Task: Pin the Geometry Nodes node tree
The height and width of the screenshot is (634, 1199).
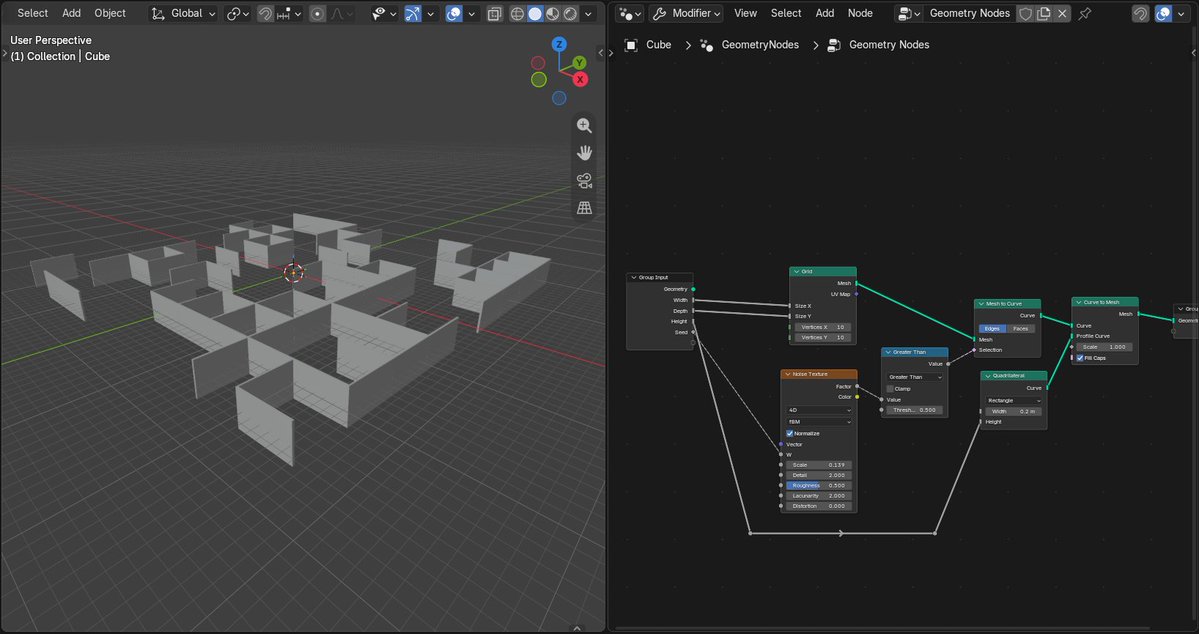Action: tap(1084, 14)
